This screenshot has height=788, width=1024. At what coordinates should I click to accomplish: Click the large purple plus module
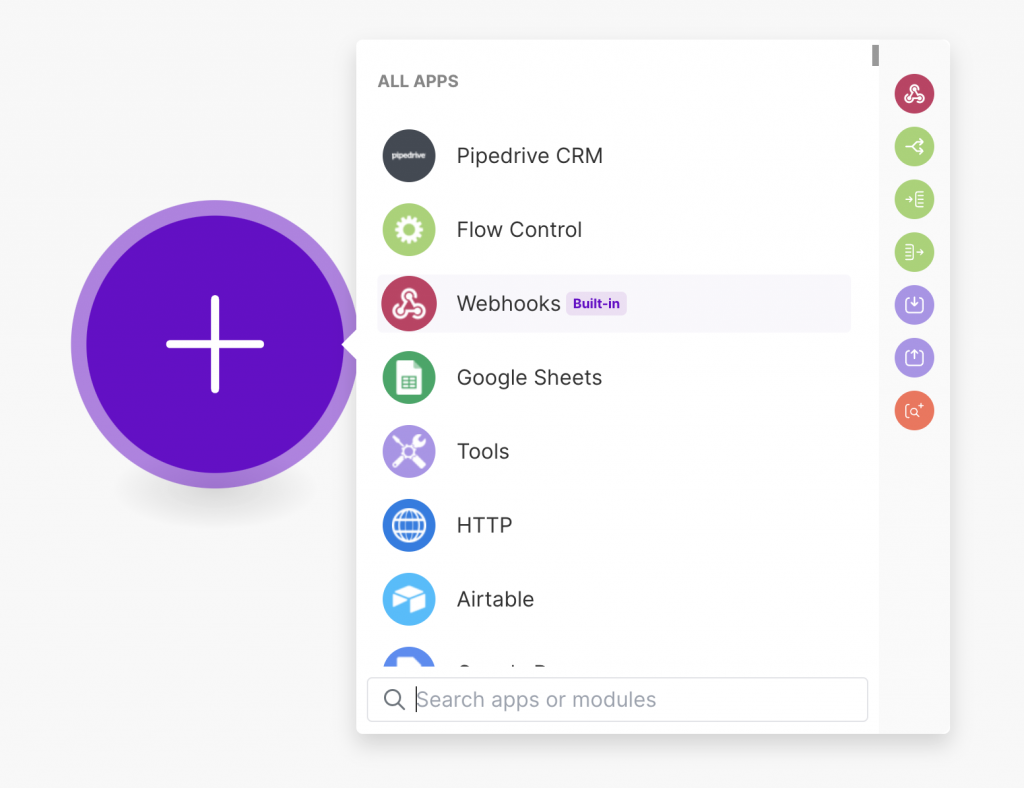214,344
